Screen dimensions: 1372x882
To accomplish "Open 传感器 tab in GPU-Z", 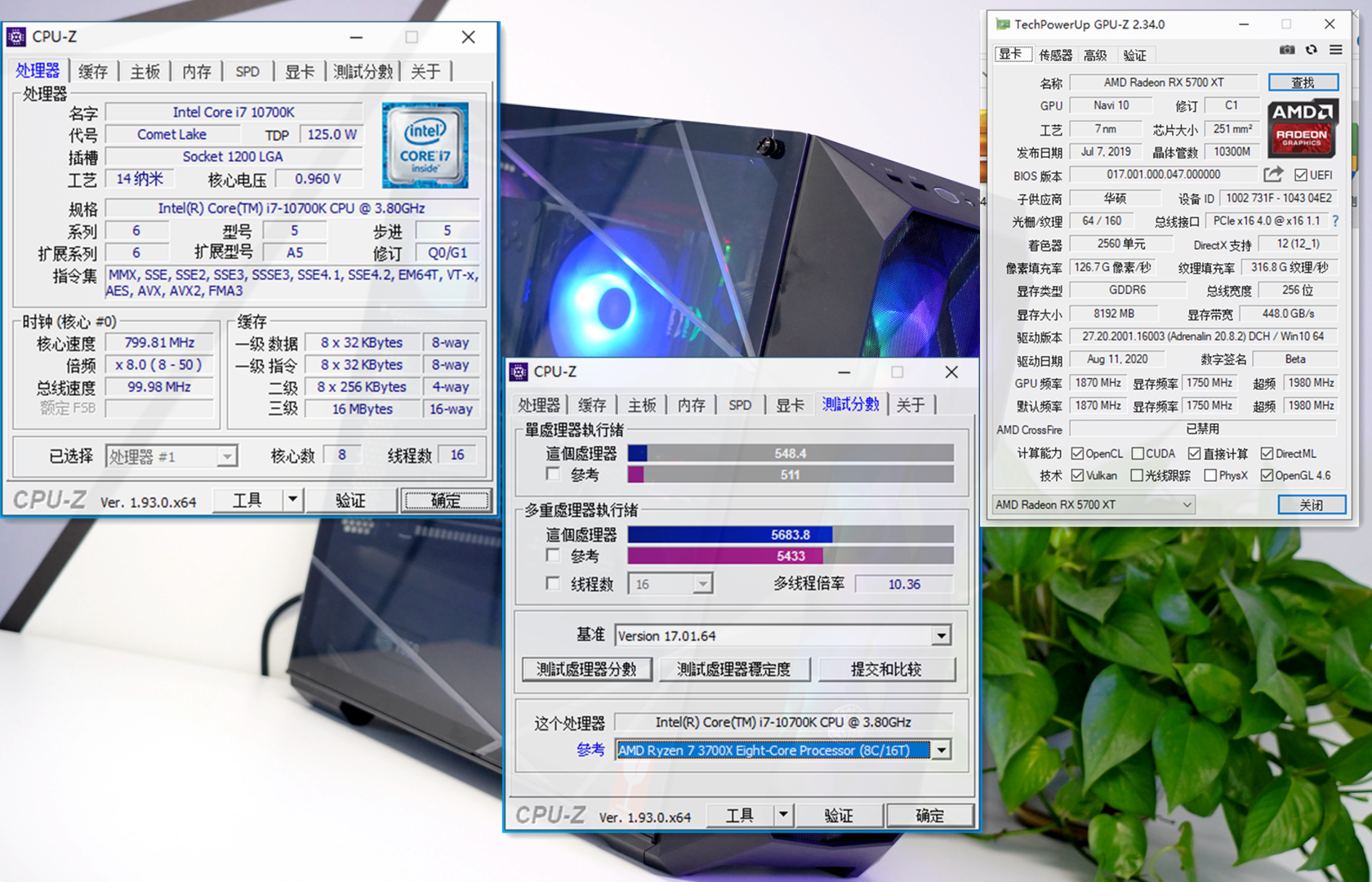I will tap(1055, 55).
